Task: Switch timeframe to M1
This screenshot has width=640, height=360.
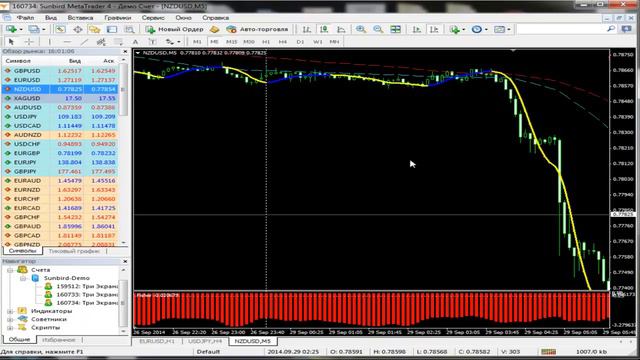Action: 197,42
